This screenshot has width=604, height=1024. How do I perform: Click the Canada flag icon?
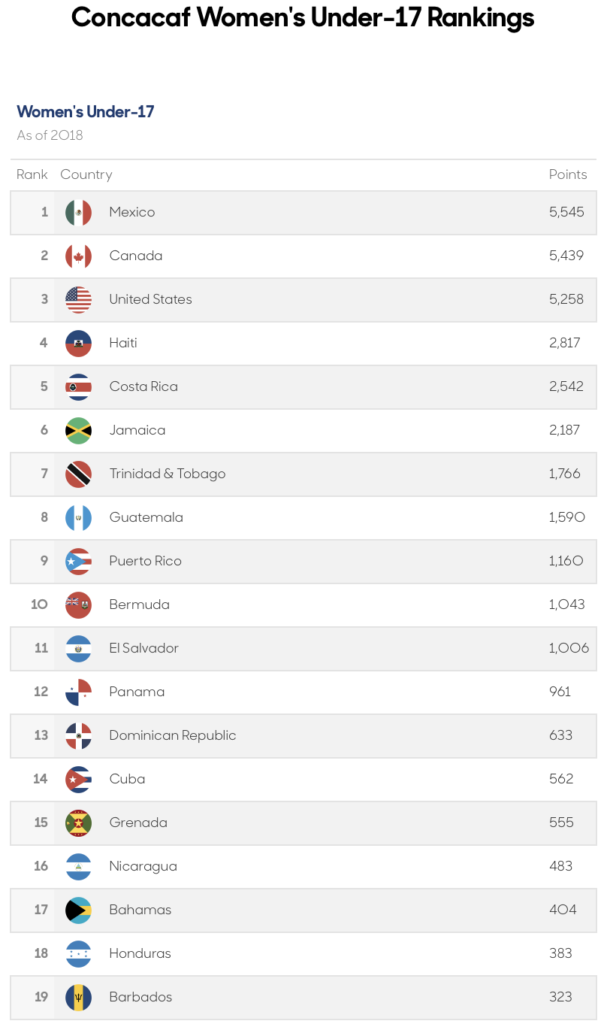78,257
